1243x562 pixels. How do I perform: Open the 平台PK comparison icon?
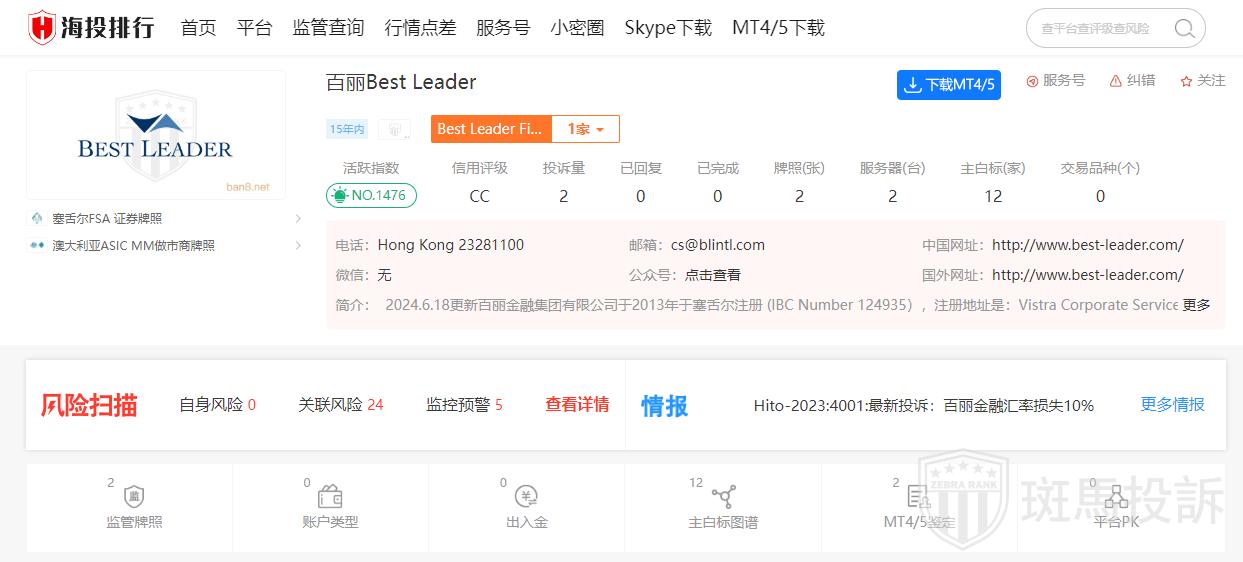coord(1115,497)
